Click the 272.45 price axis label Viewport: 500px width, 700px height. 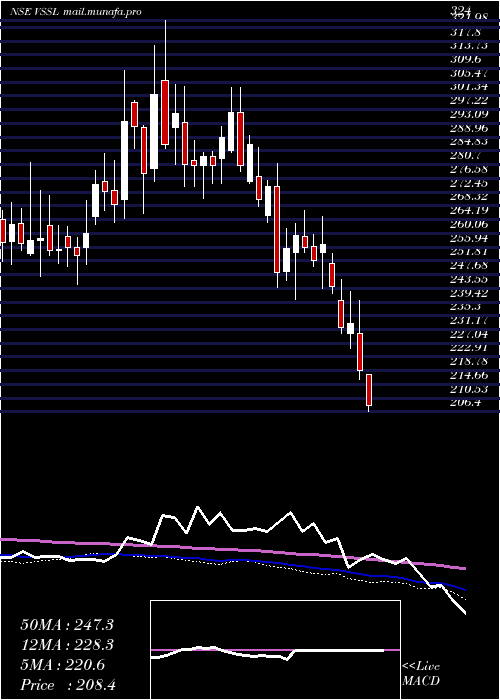coord(469,183)
